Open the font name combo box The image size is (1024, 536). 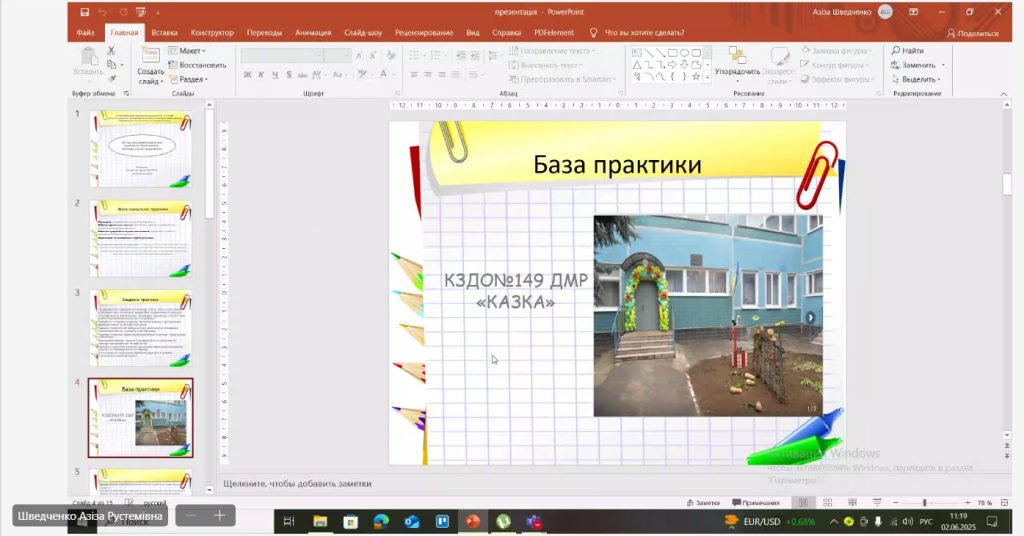tap(282, 56)
